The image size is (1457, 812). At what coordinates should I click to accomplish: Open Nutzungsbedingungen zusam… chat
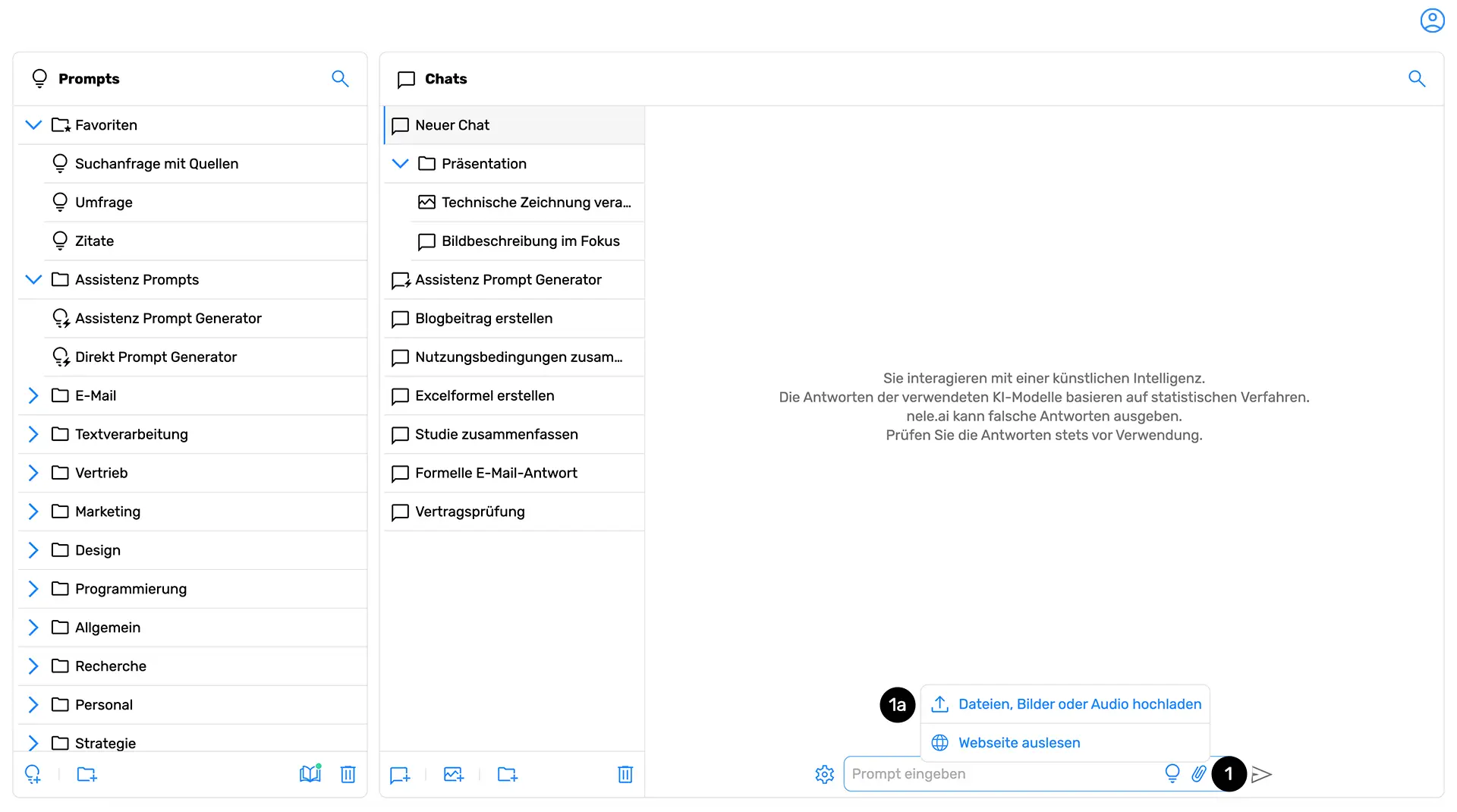[x=515, y=357]
